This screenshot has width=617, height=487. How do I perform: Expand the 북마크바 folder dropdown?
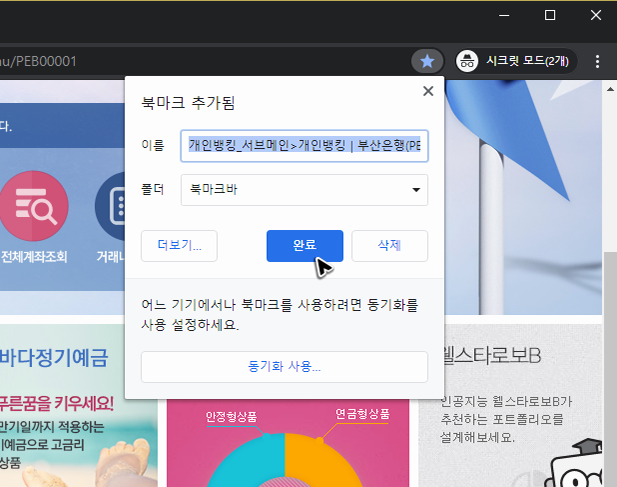point(304,190)
